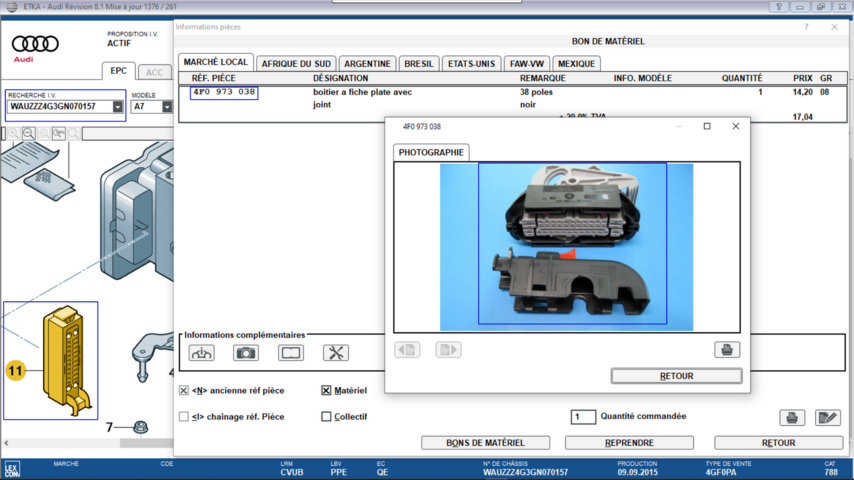Click the help question mark in title bar
Screen dimensions: 854x480
779,7
